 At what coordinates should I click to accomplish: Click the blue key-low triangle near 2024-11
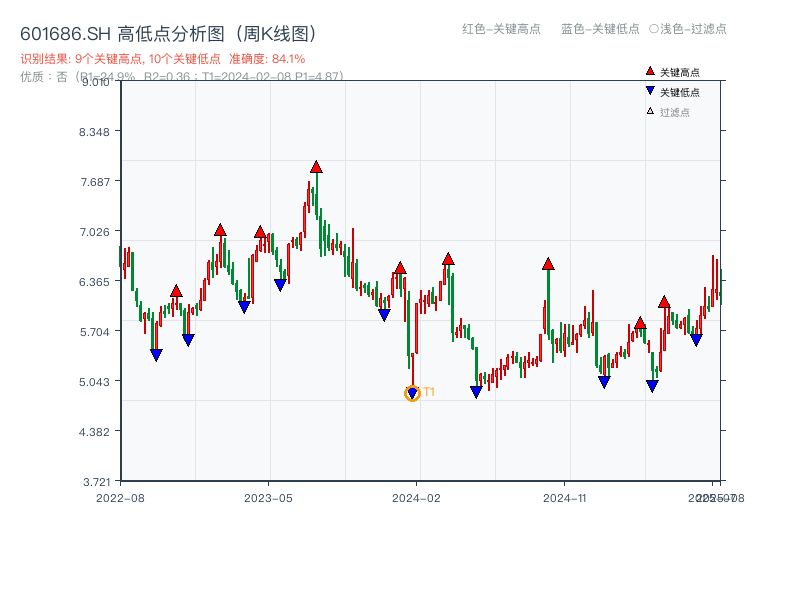[604, 382]
